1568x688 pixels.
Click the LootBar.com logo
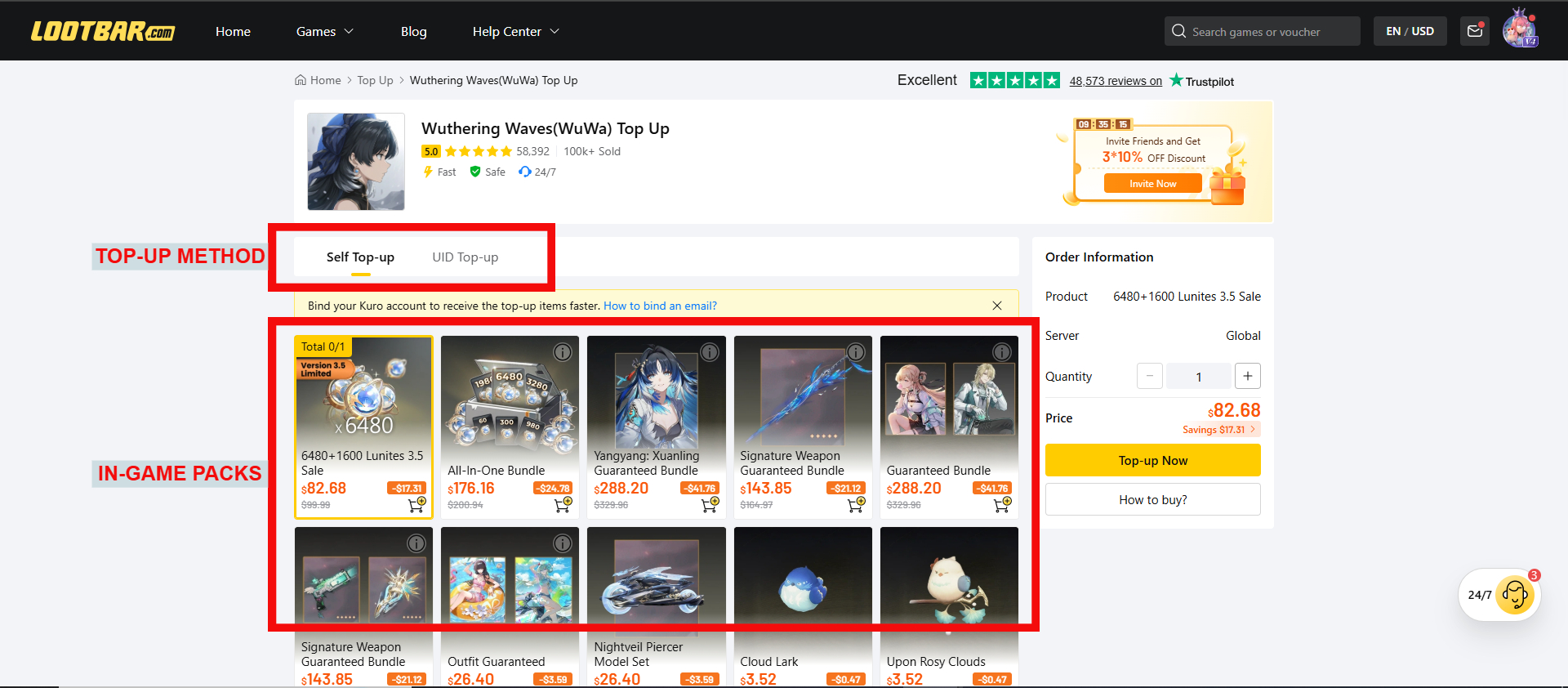[x=103, y=31]
